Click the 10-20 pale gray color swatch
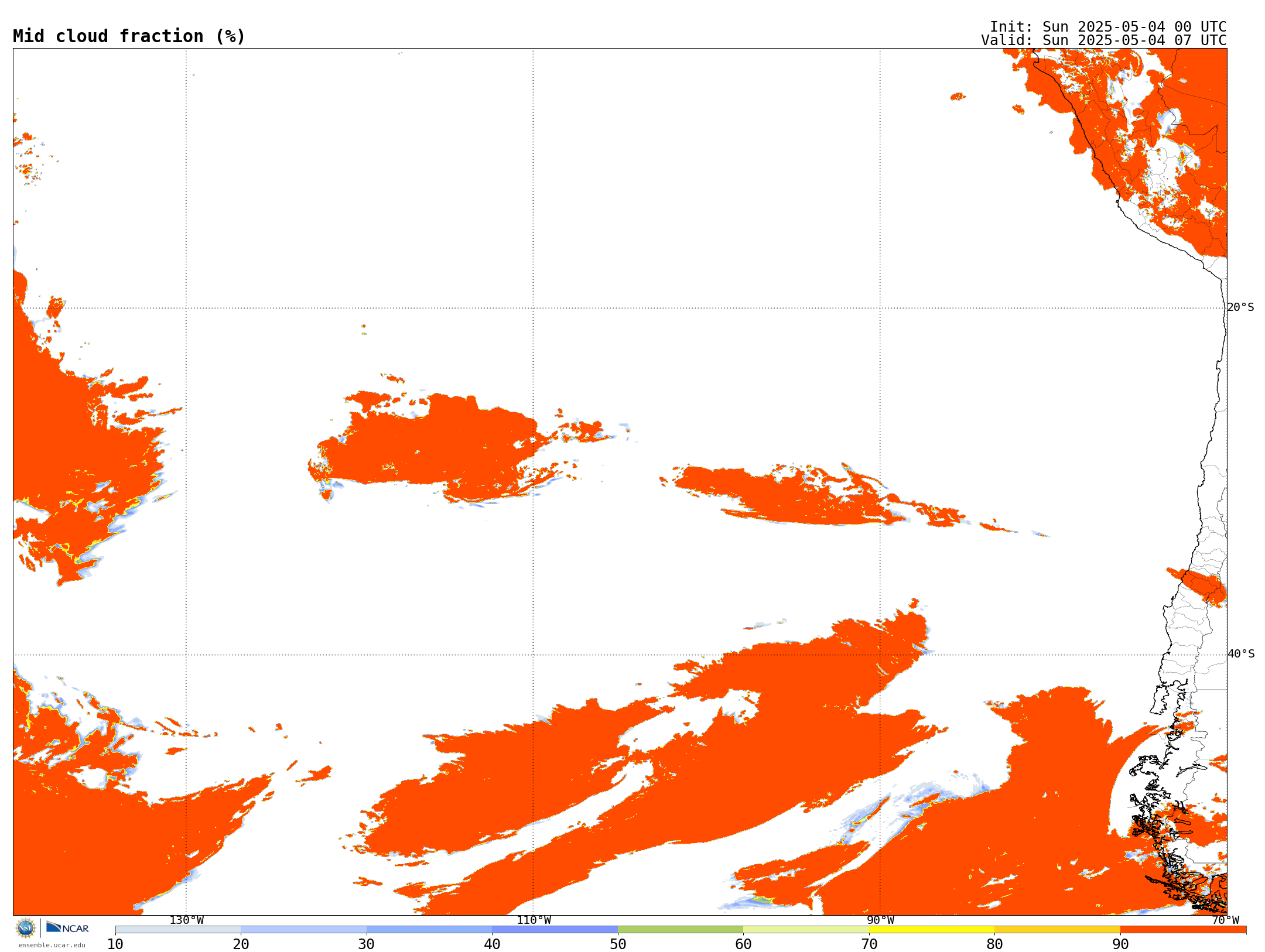The image size is (1265, 952). (178, 930)
